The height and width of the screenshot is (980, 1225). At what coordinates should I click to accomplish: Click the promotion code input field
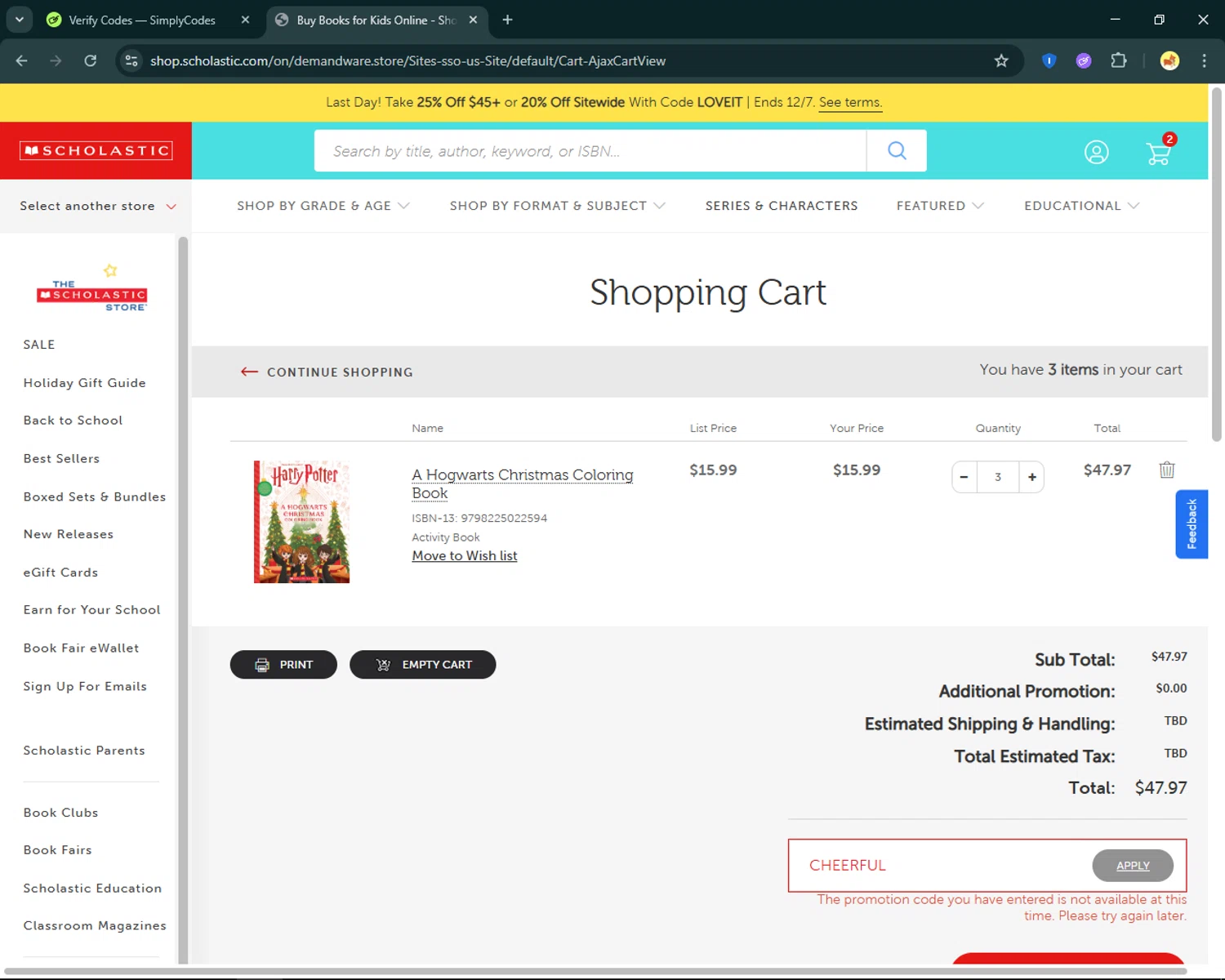click(939, 866)
